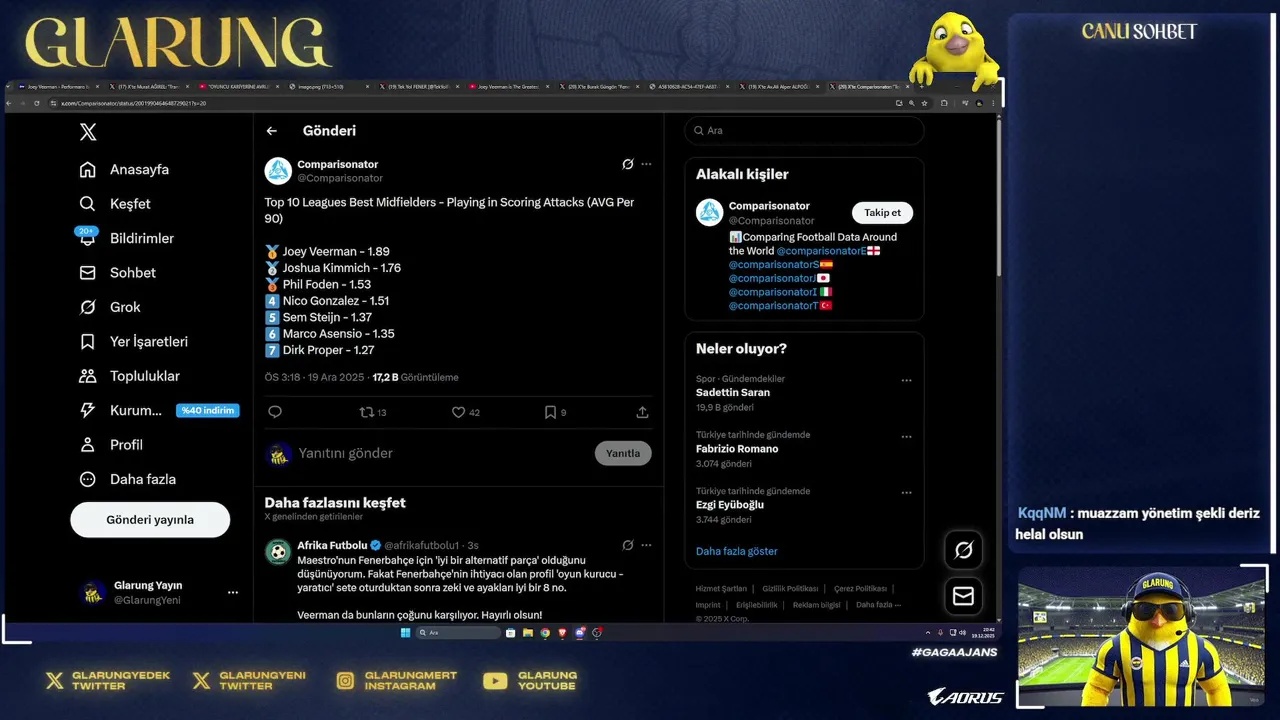The width and height of the screenshot is (1280, 720).
Task: Open Sohbet messages
Action: [x=118, y=273]
